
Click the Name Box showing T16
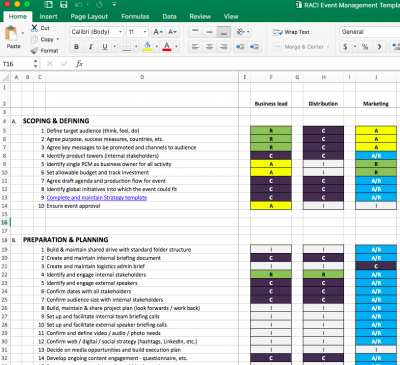pyautogui.click(x=17, y=64)
